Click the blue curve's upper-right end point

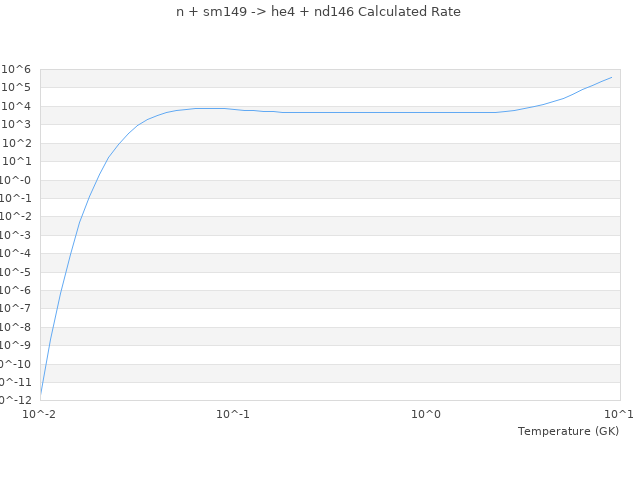[x=611, y=77]
